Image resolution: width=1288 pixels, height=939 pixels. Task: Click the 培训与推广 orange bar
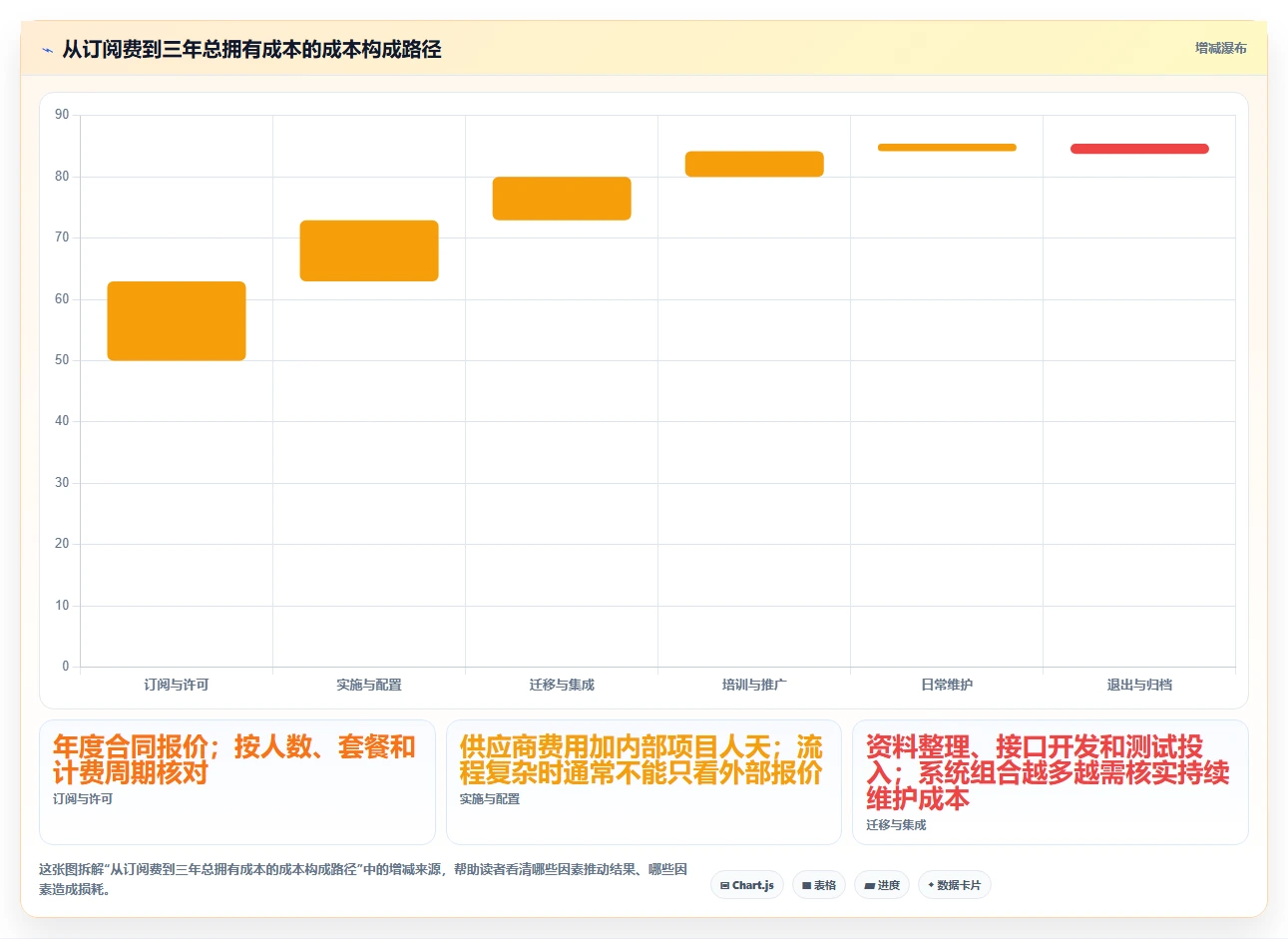click(x=754, y=165)
